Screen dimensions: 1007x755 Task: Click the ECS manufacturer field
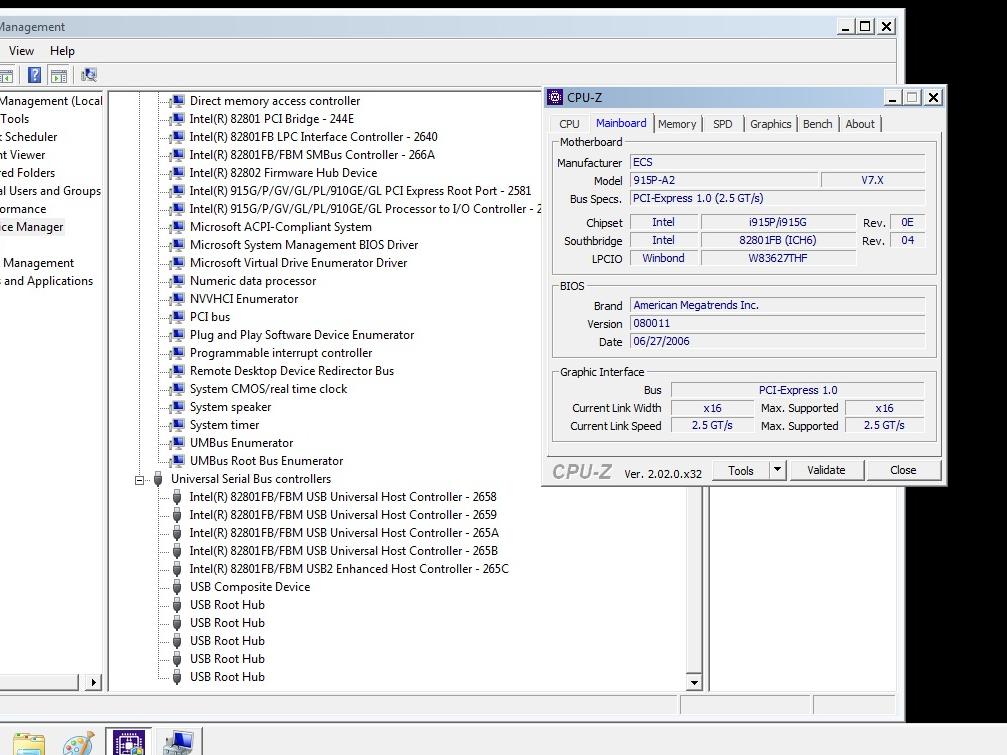[777, 162]
